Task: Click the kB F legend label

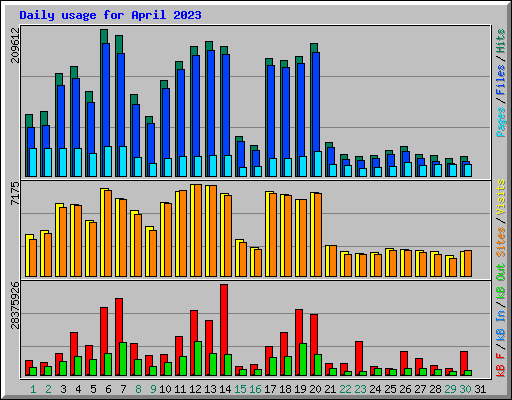Action: [x=500, y=365]
